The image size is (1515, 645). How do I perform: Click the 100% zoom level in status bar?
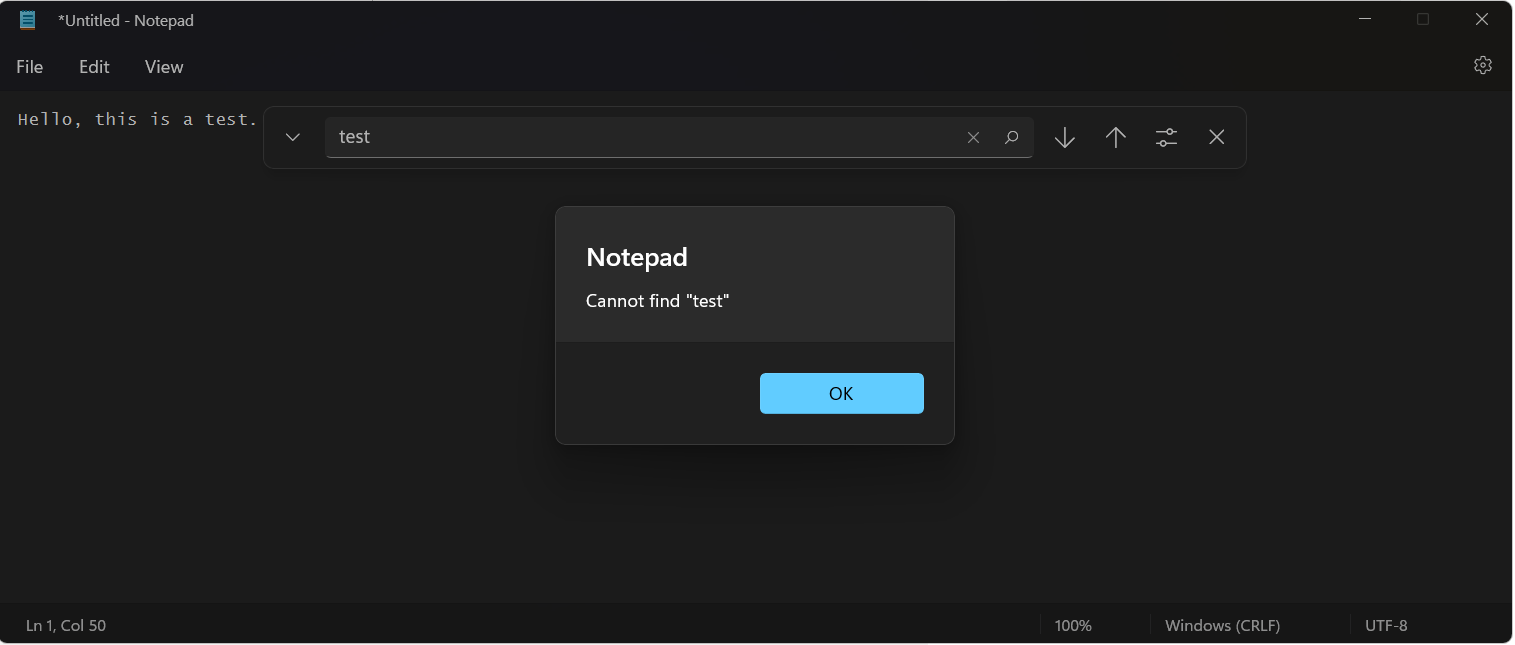[x=1073, y=625]
